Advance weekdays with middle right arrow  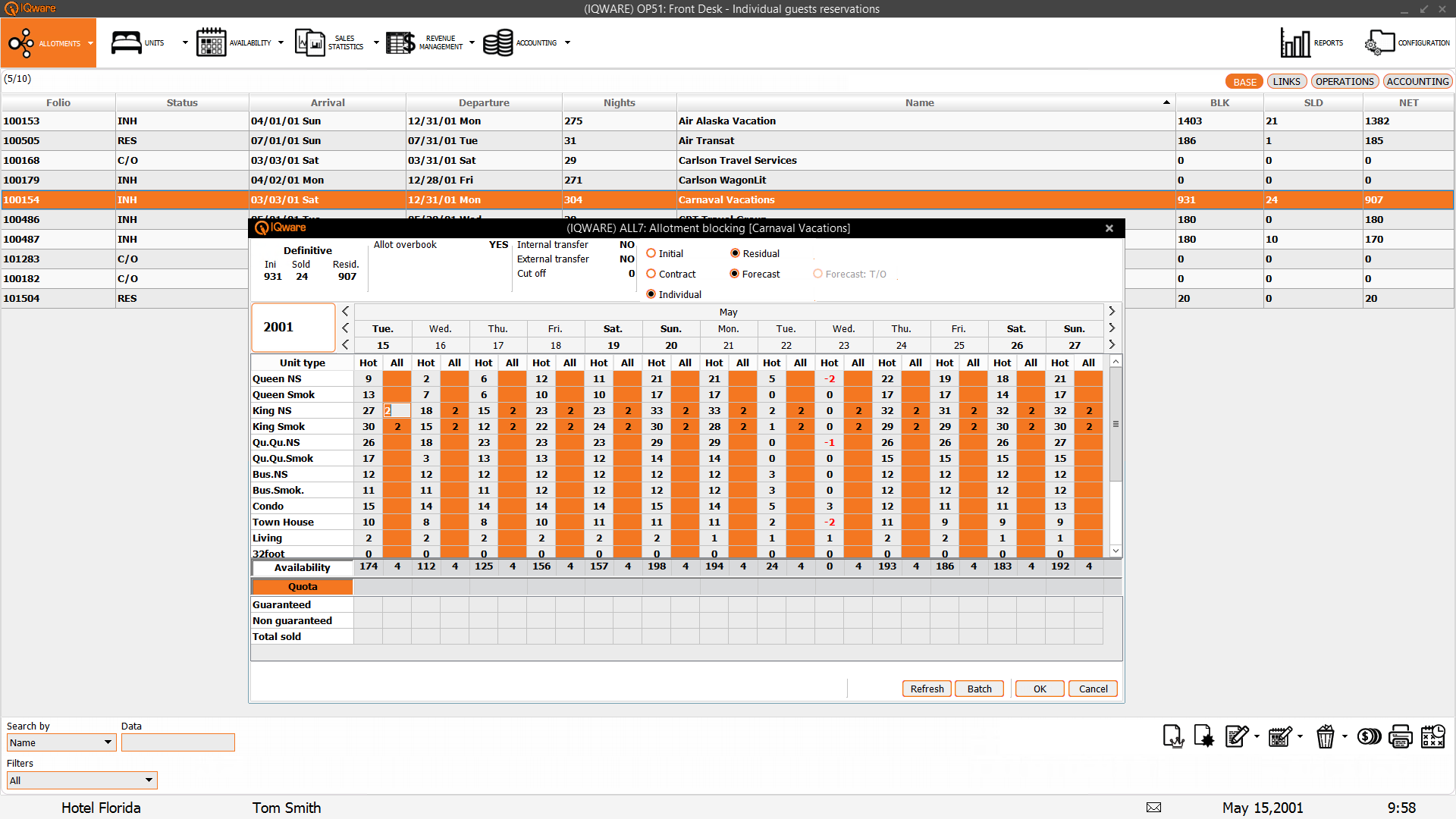point(1112,328)
